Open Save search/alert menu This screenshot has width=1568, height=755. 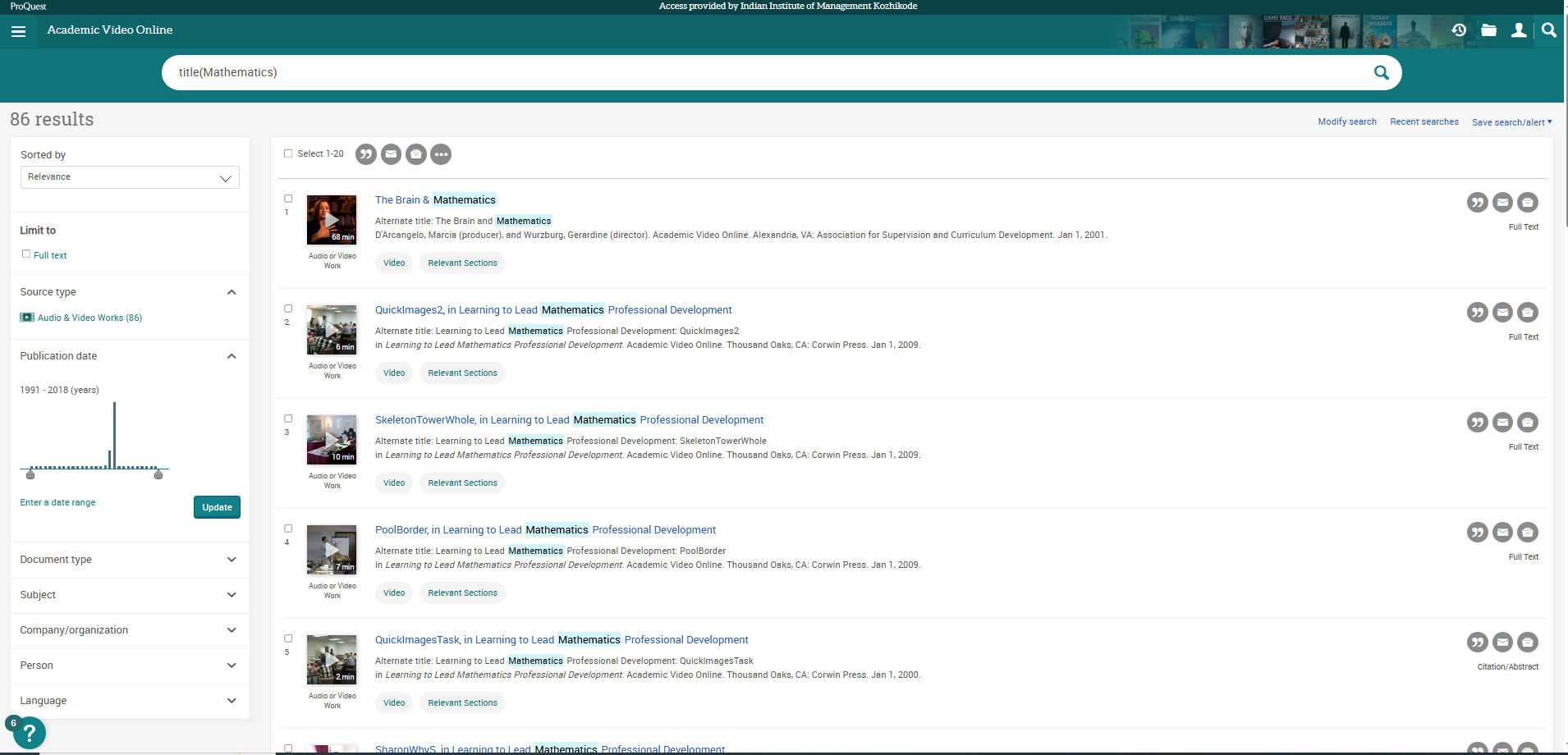pos(1511,122)
